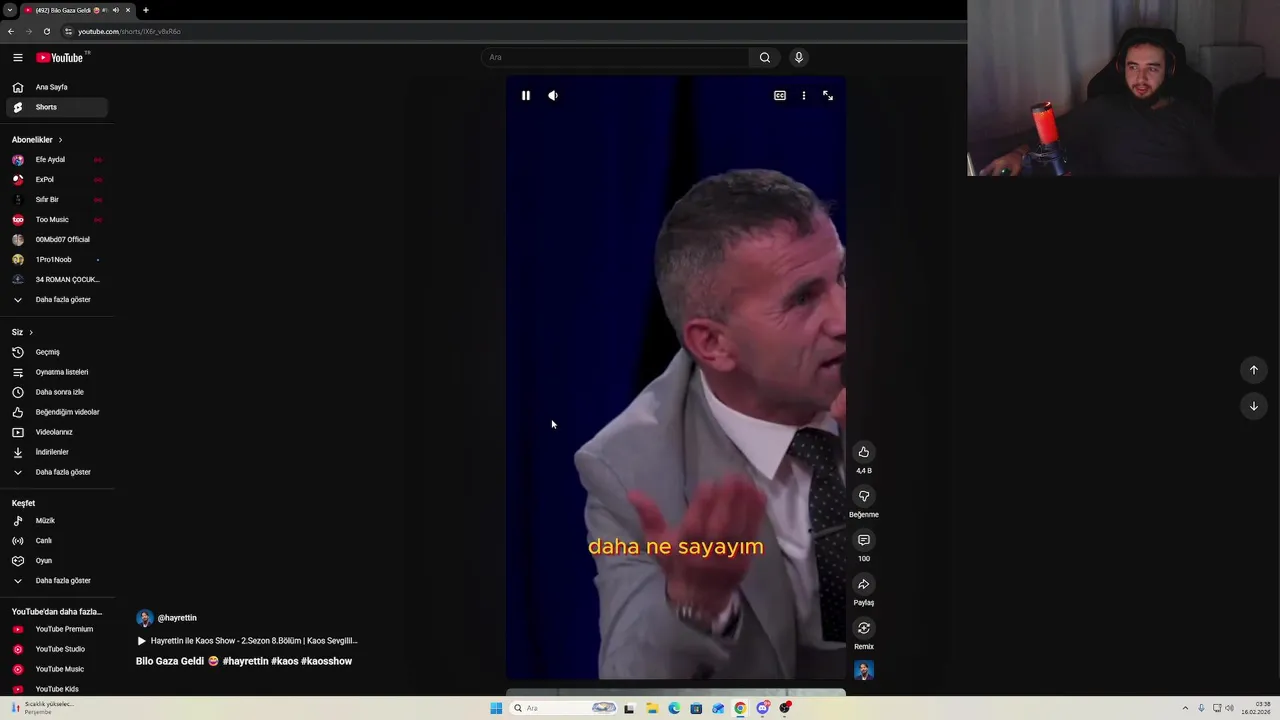Open the three-dot more options menu
Image resolution: width=1280 pixels, height=720 pixels.
tap(804, 96)
